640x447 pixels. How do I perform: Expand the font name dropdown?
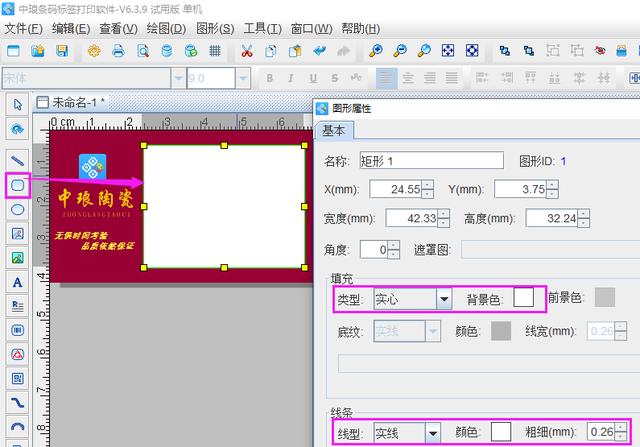[178, 78]
